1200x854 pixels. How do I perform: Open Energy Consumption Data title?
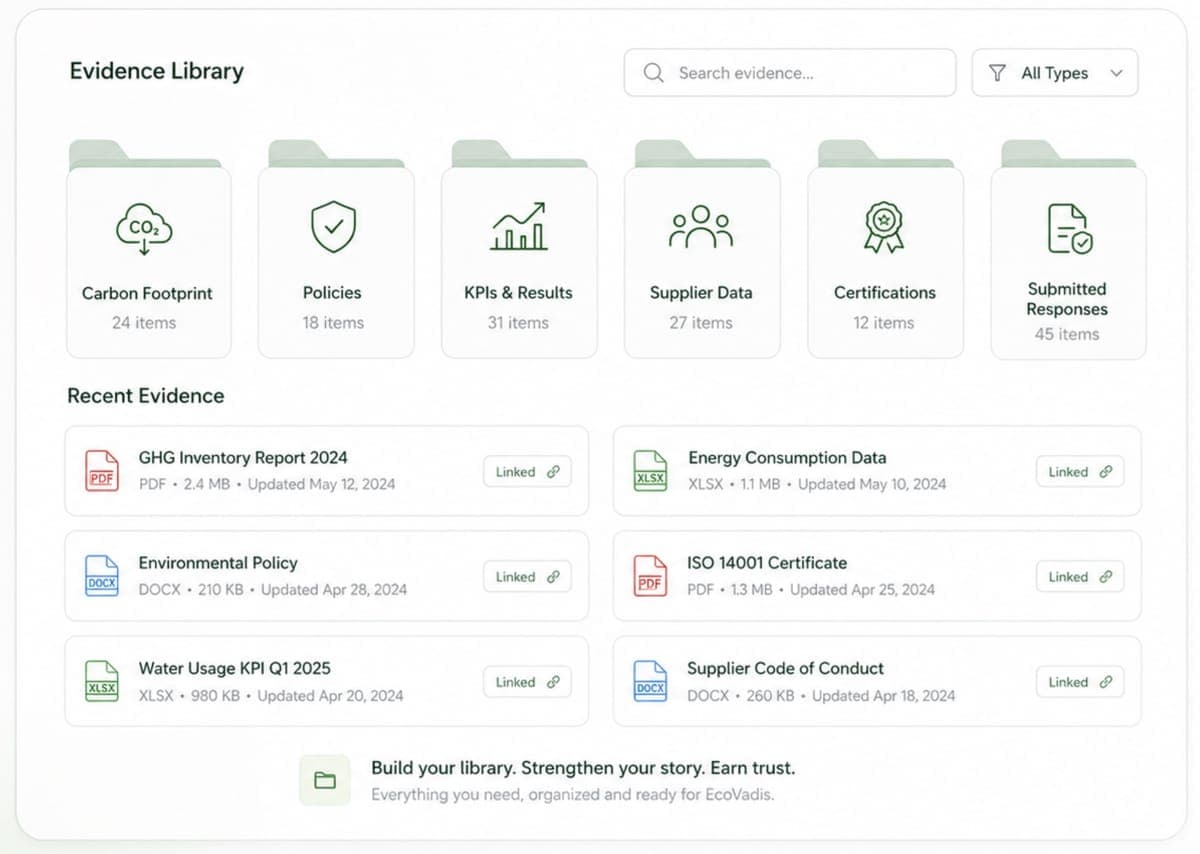(787, 458)
